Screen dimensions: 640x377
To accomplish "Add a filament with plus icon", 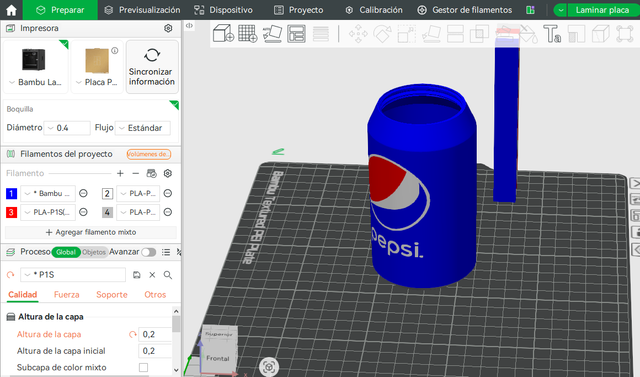I will pos(120,173).
